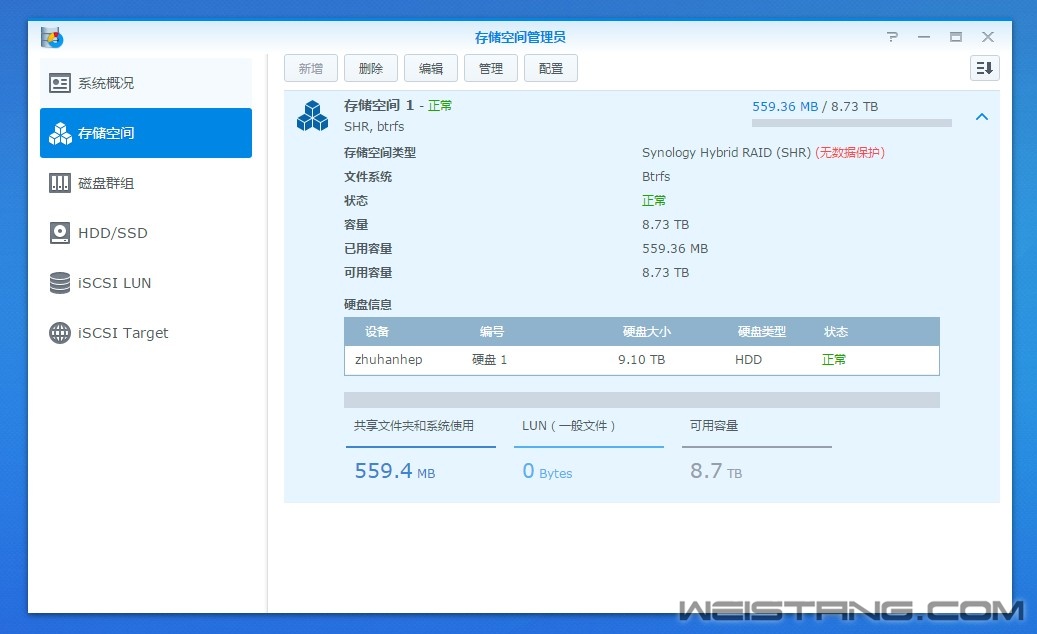Click the HDD/SSD drive icon

coord(60,233)
